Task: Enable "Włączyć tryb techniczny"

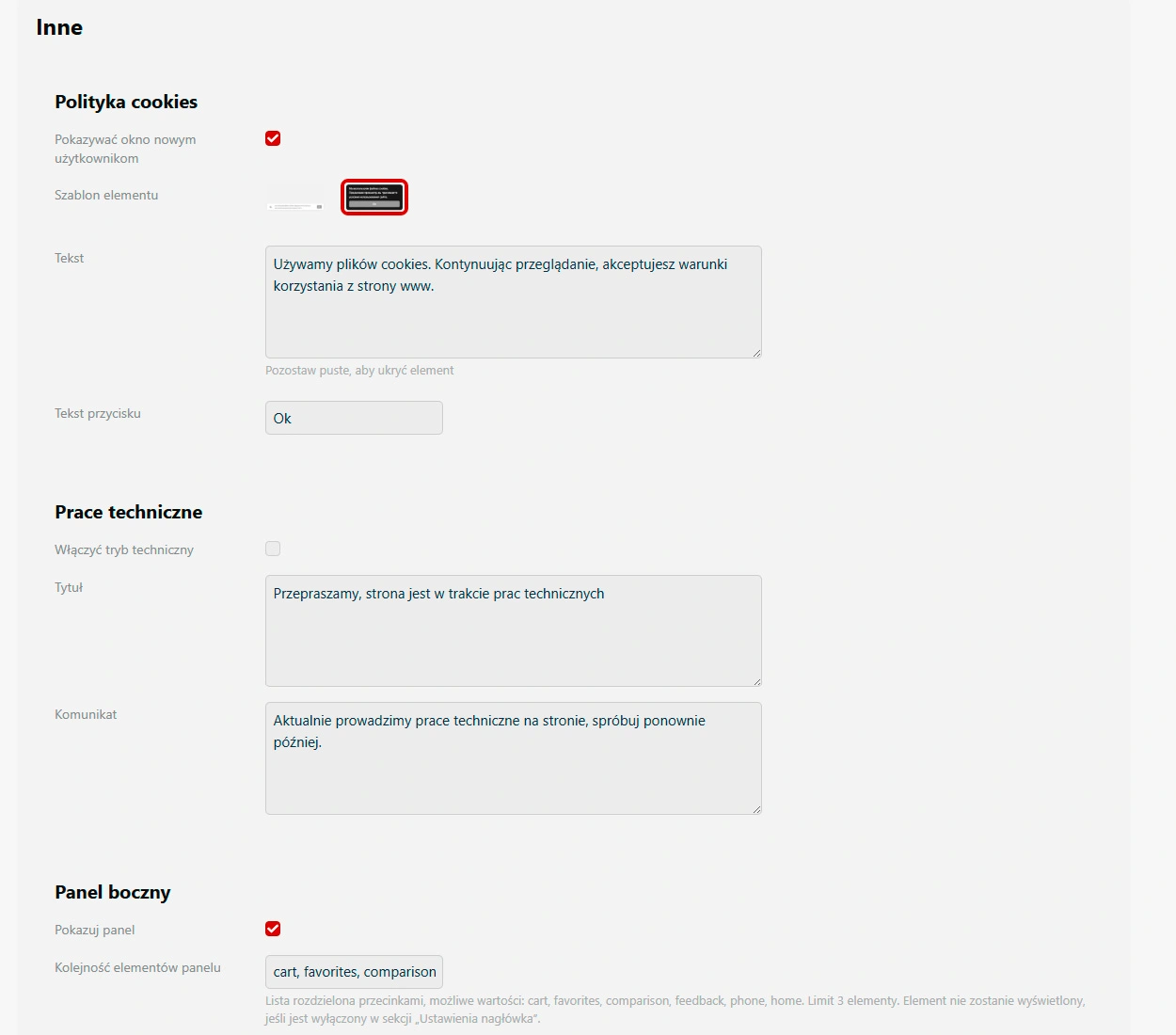Action: coord(273,548)
